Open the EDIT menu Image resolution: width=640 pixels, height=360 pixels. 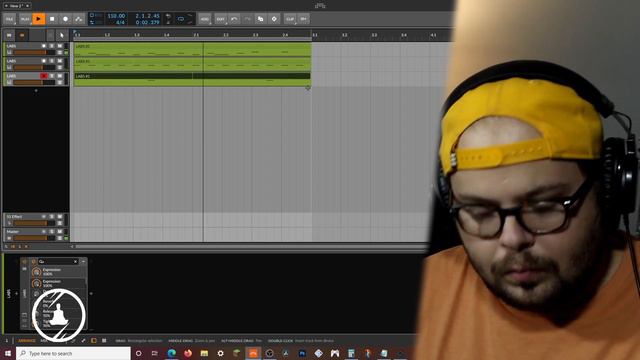click(x=220, y=19)
